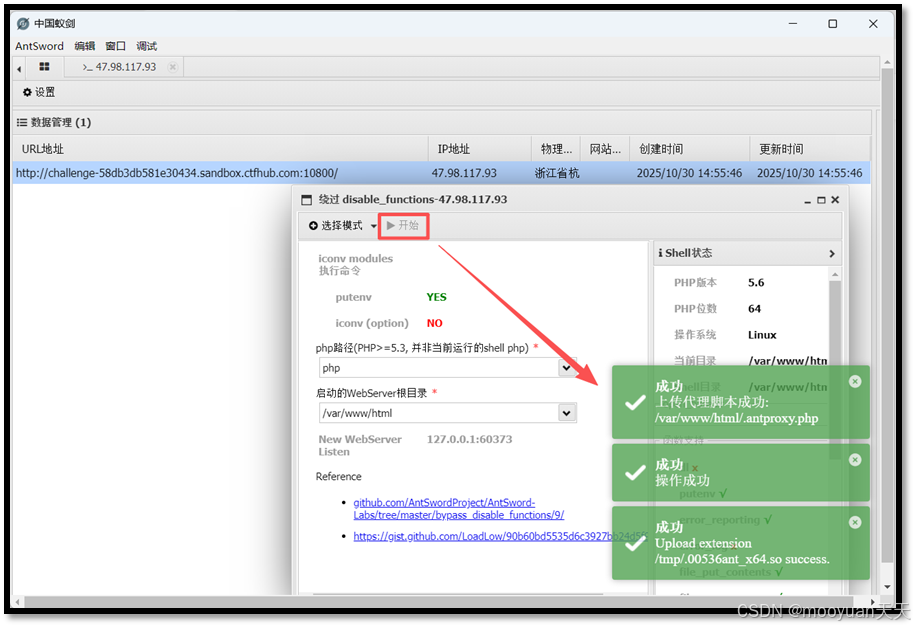Click the 127.0.0.1:60373 listen address
Image resolution: width=915 pixels, height=627 pixels.
pyautogui.click(x=469, y=440)
